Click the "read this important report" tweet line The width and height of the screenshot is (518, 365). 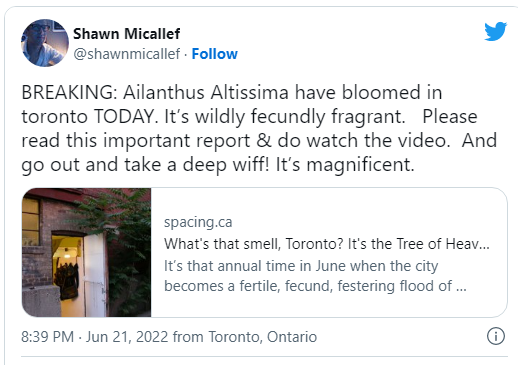coord(259,140)
